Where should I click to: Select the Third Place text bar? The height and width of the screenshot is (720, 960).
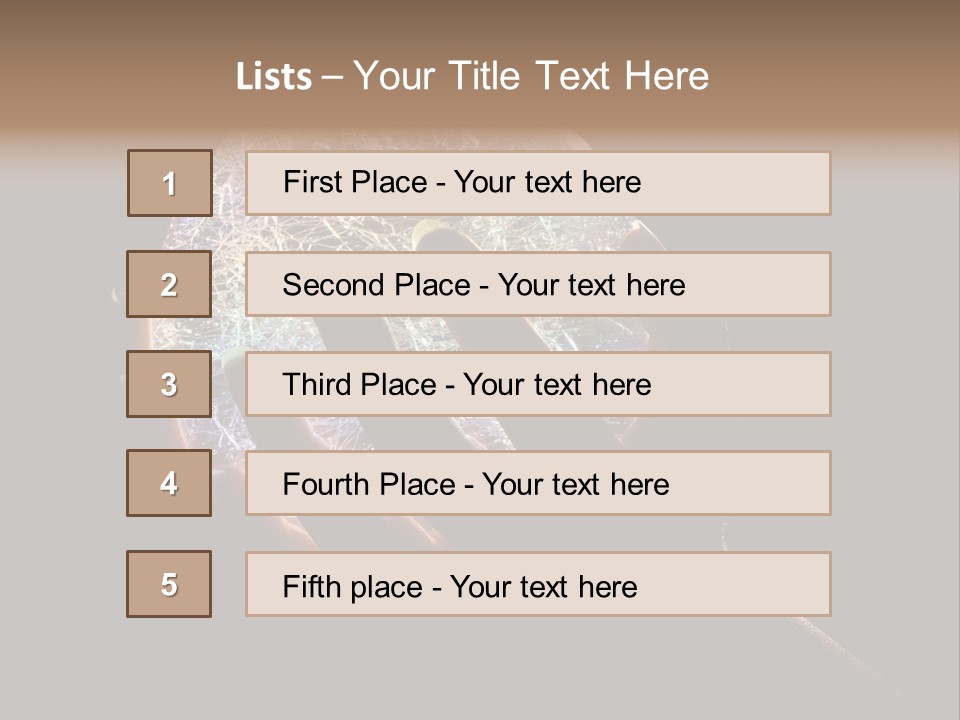[538, 384]
